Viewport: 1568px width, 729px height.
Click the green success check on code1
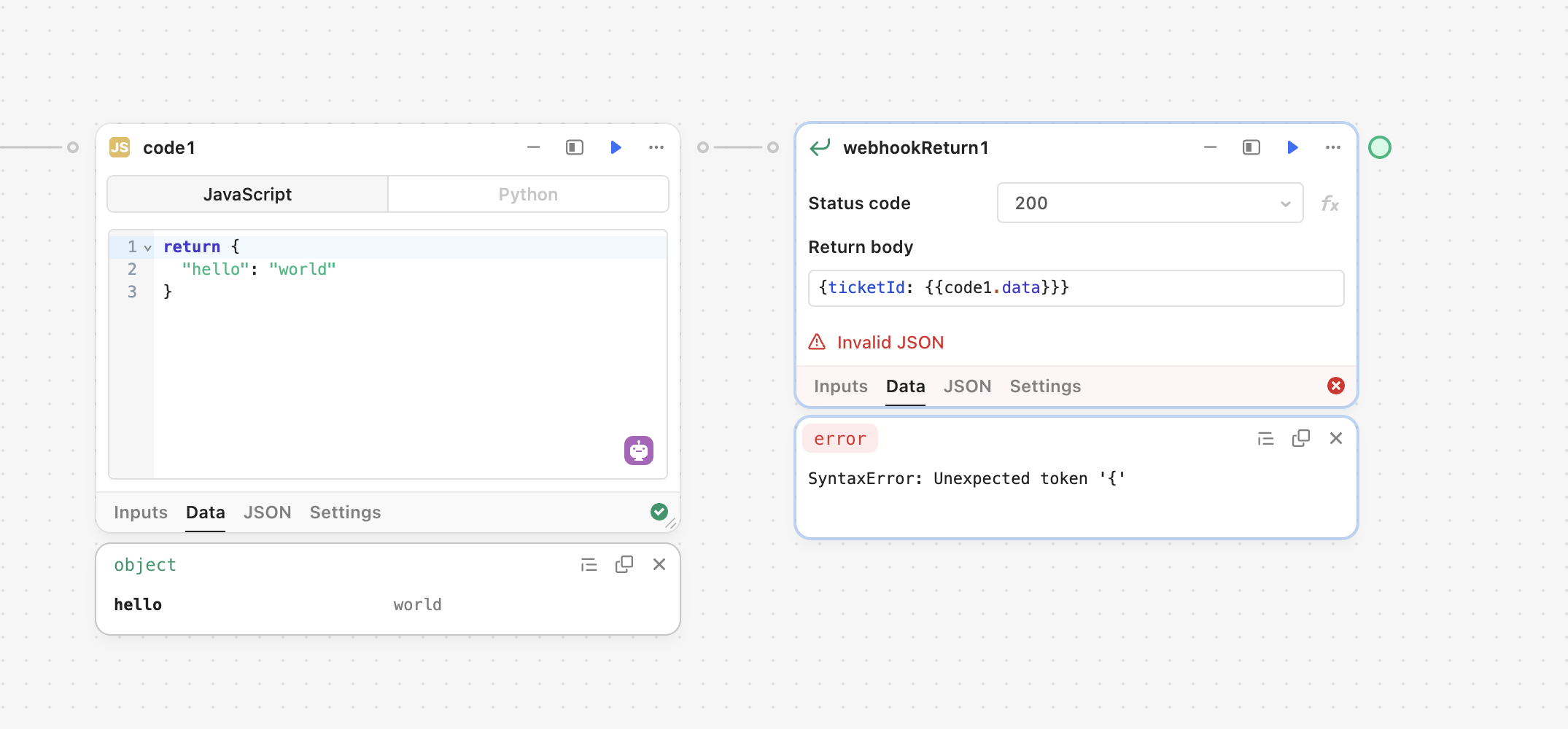coord(659,512)
